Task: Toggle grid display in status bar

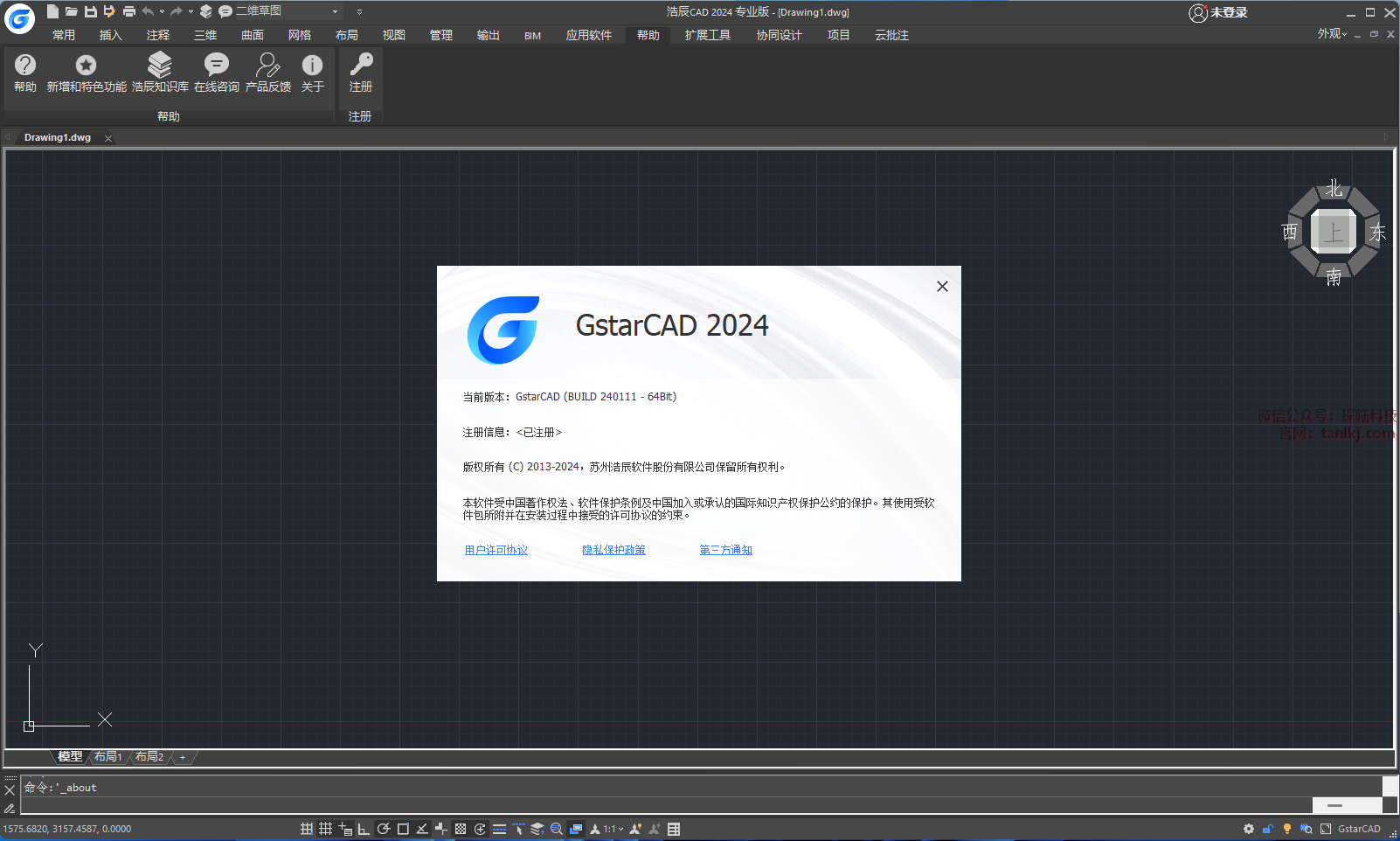Action: click(x=325, y=829)
